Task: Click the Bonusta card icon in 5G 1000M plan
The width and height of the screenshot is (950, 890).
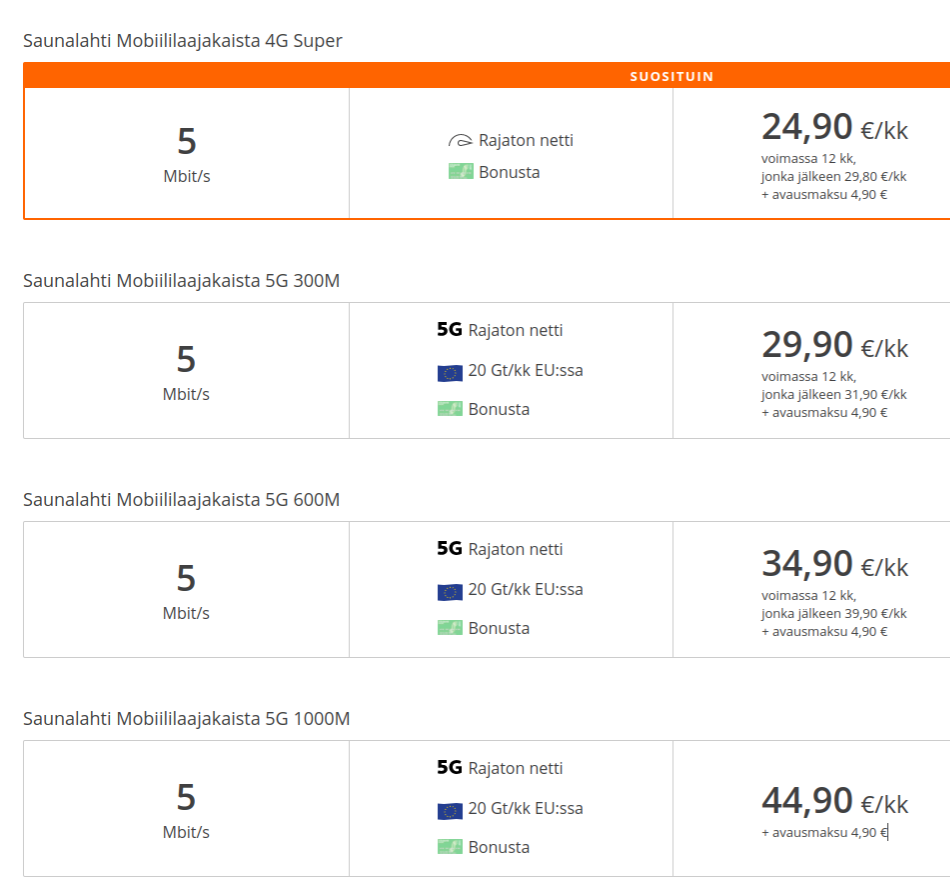Action: pos(450,846)
